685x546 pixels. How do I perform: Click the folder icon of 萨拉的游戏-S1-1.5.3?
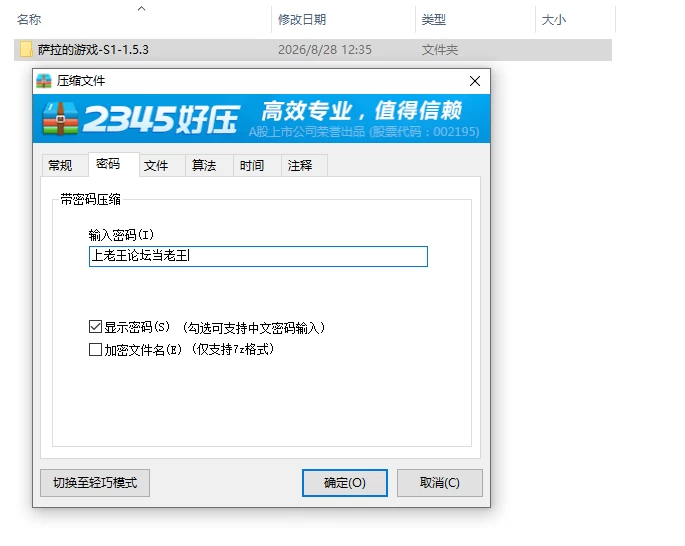click(x=26, y=49)
